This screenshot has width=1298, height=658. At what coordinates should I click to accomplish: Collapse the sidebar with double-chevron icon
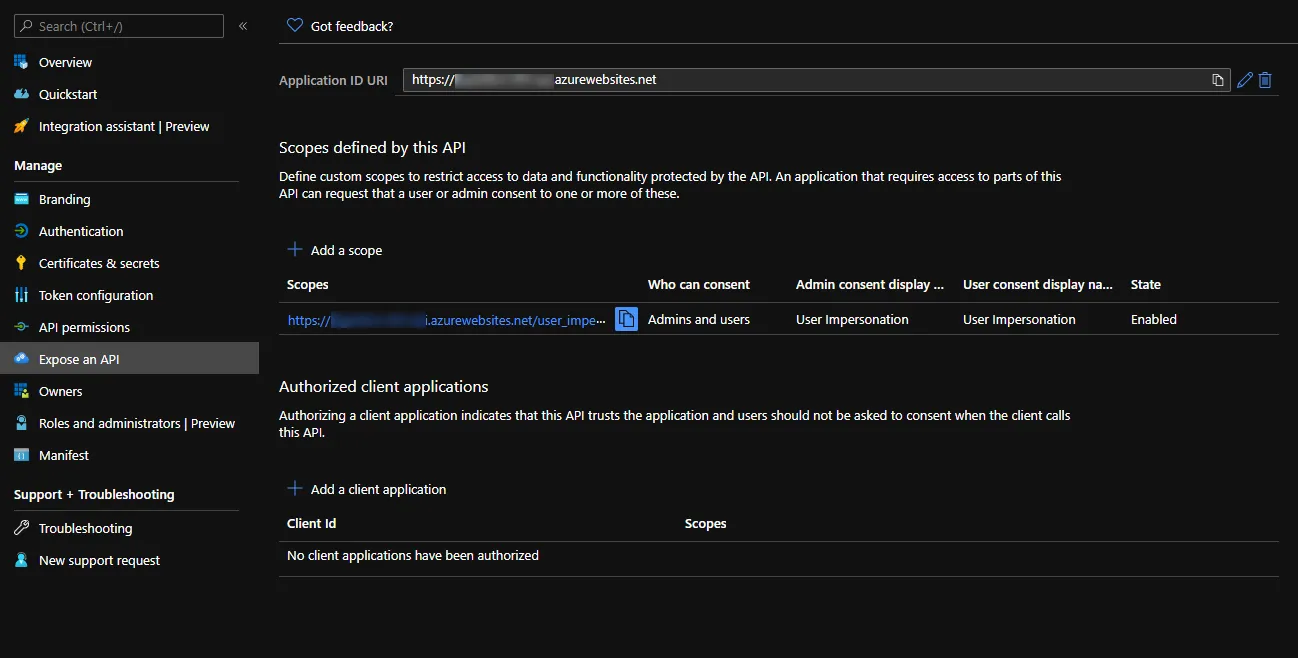tap(243, 26)
